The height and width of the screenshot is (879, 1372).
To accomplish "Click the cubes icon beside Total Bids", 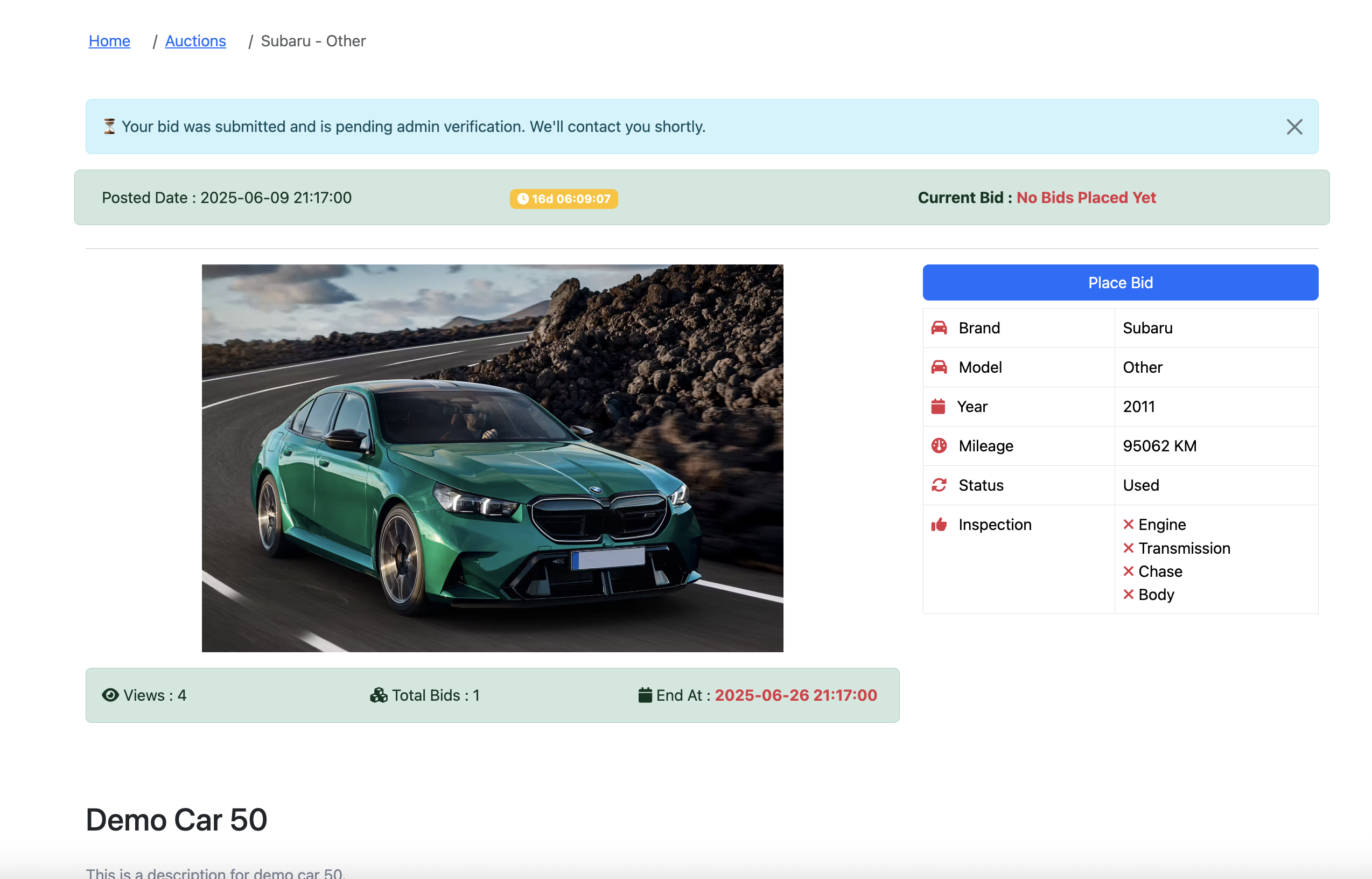I will [x=378, y=695].
